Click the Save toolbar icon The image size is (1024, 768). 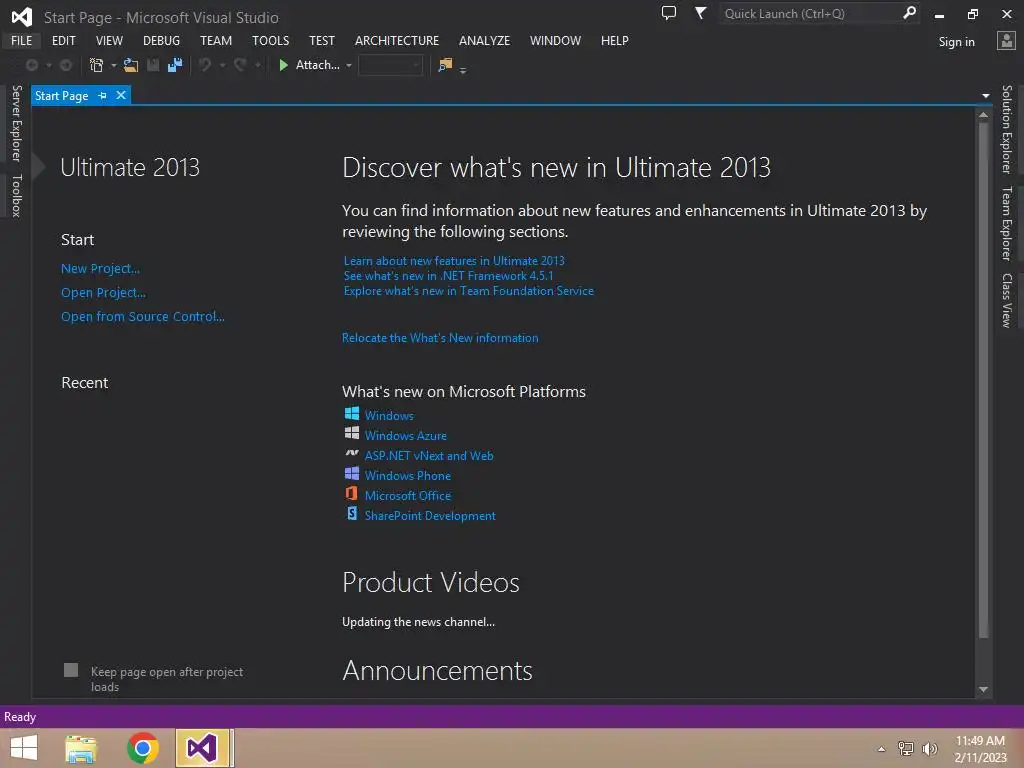click(x=153, y=65)
